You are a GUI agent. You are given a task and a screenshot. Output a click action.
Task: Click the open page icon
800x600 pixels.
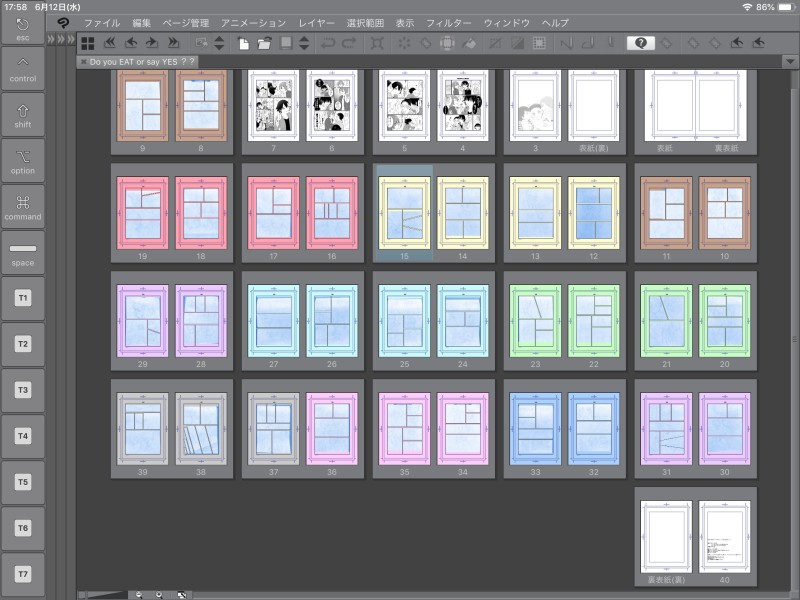pyautogui.click(x=202, y=43)
